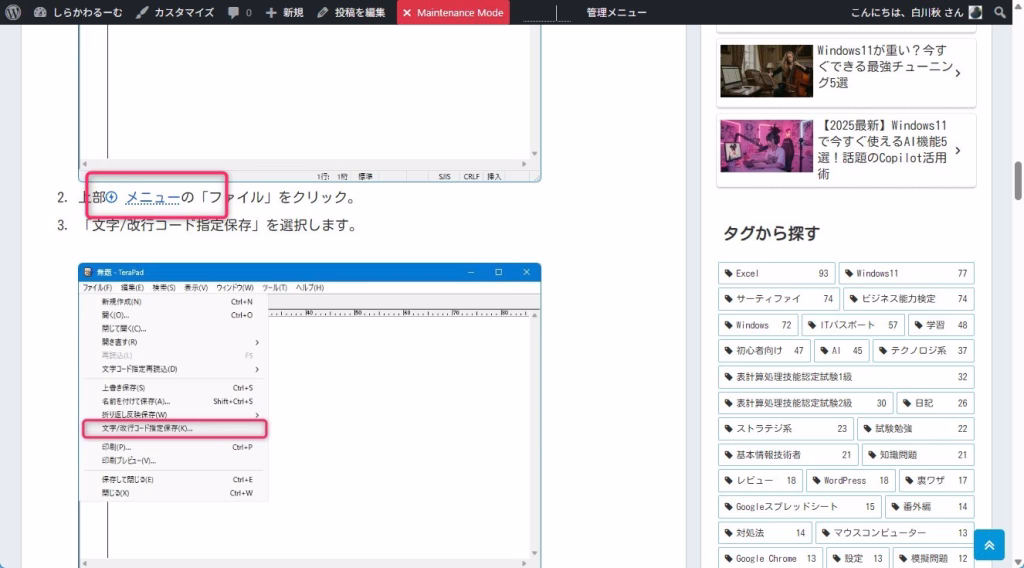Click the brush icon beside カスタマイズ
Screen dimensions: 1024x568
coord(142,12)
